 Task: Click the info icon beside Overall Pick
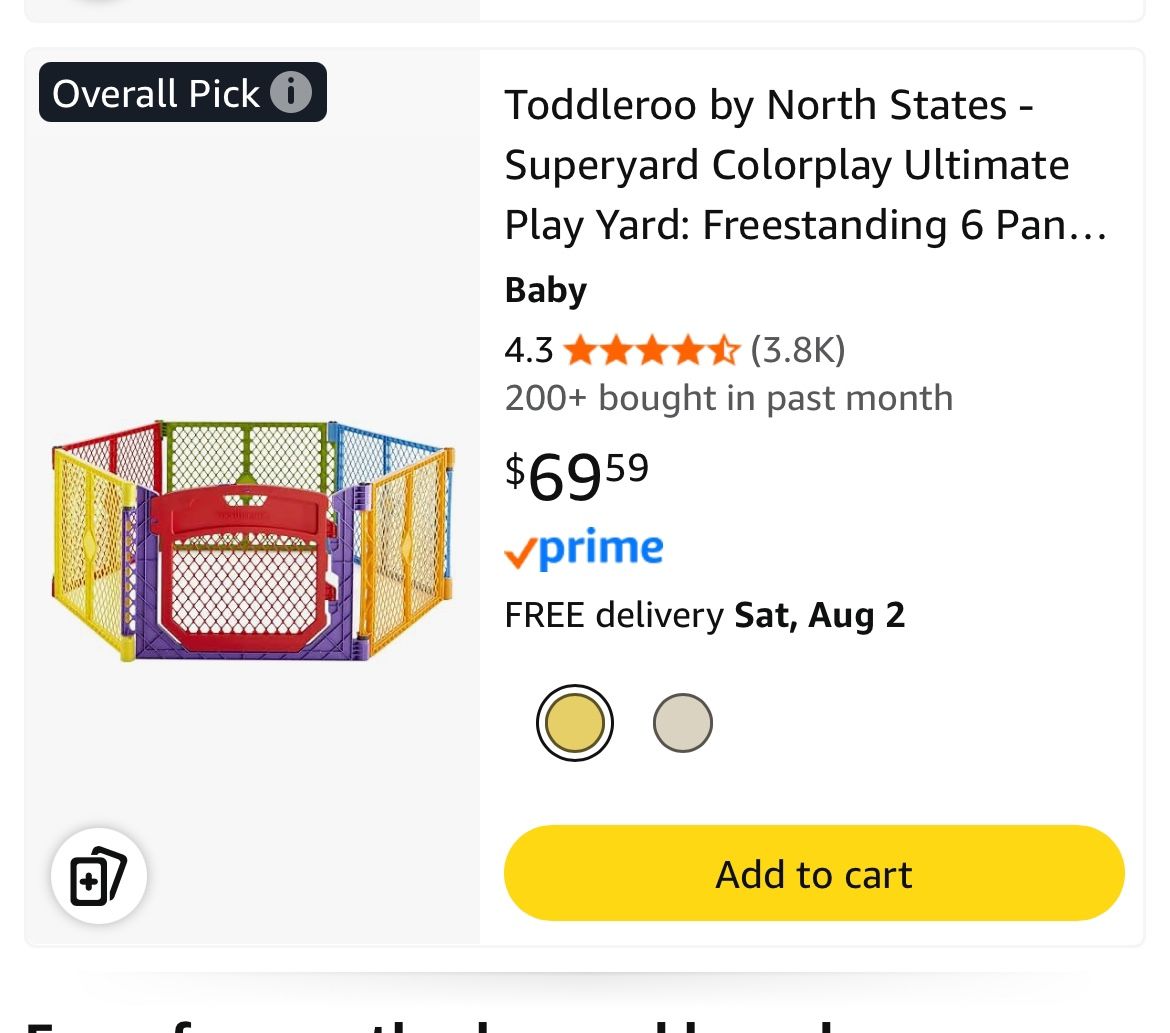[x=291, y=93]
